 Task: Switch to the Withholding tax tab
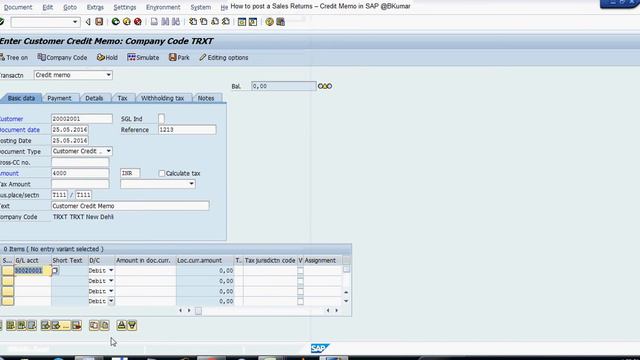tap(162, 98)
